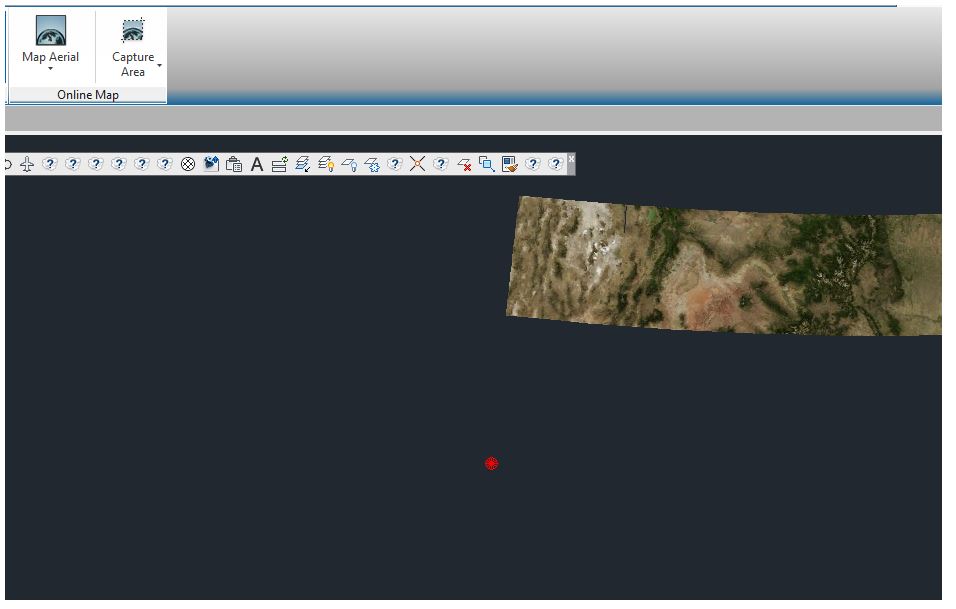Select the letter A text tool

(x=257, y=164)
